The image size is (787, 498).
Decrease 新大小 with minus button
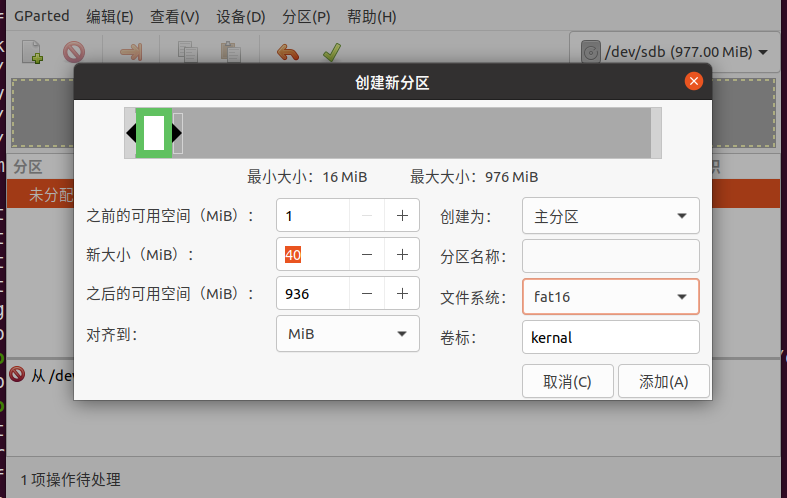click(x=367, y=255)
